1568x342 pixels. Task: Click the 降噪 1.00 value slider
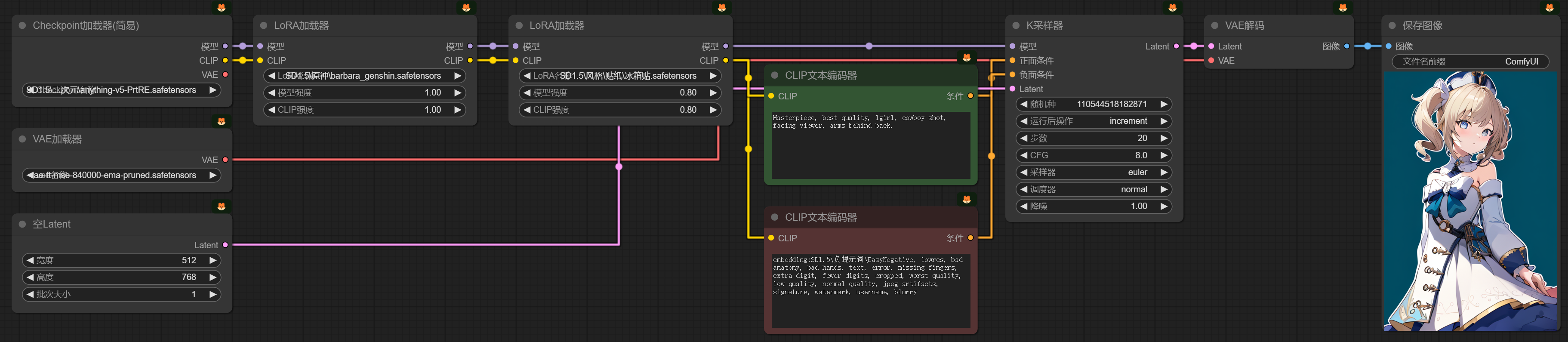click(x=1094, y=206)
